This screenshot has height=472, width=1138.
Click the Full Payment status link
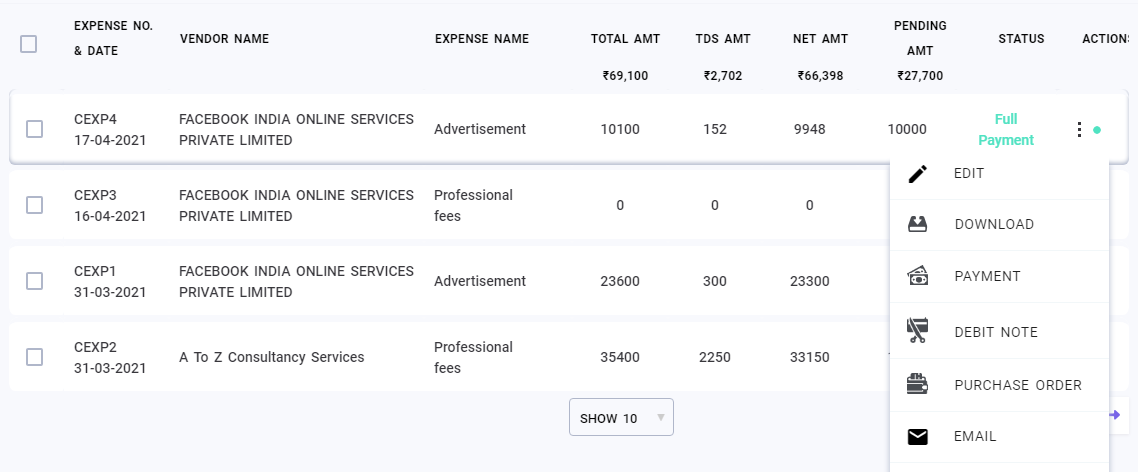click(1005, 130)
